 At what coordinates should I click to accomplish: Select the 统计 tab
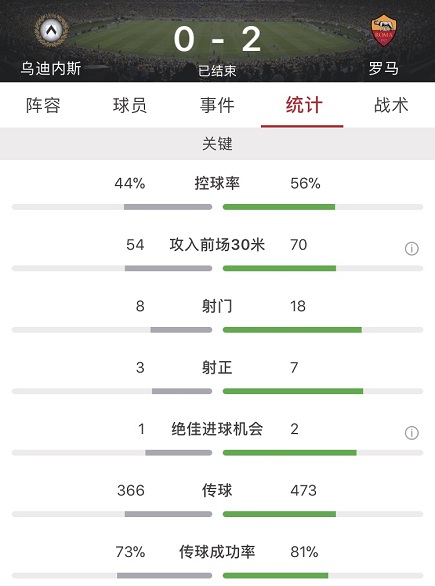tap(303, 105)
